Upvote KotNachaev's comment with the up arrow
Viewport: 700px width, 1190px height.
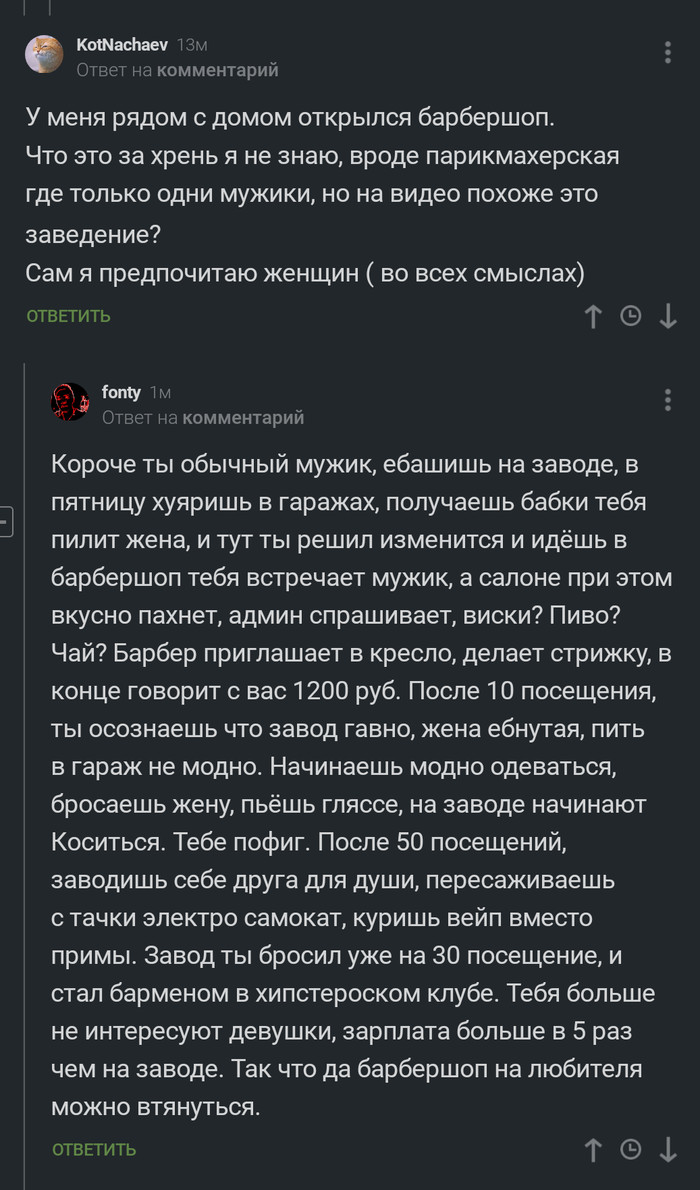(594, 317)
